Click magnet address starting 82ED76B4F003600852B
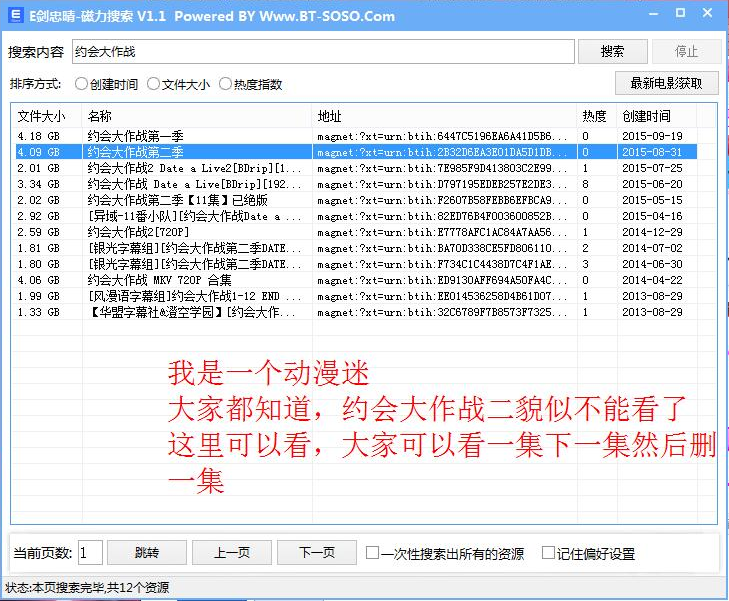This screenshot has width=729, height=601. point(442,216)
